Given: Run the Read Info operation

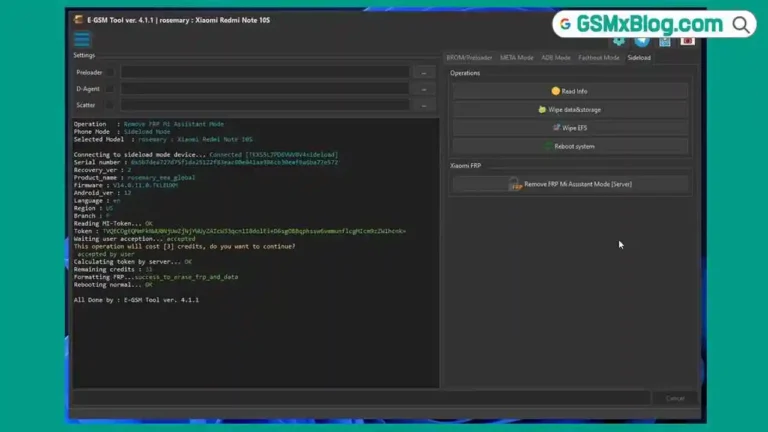Looking at the screenshot, I should [x=570, y=91].
